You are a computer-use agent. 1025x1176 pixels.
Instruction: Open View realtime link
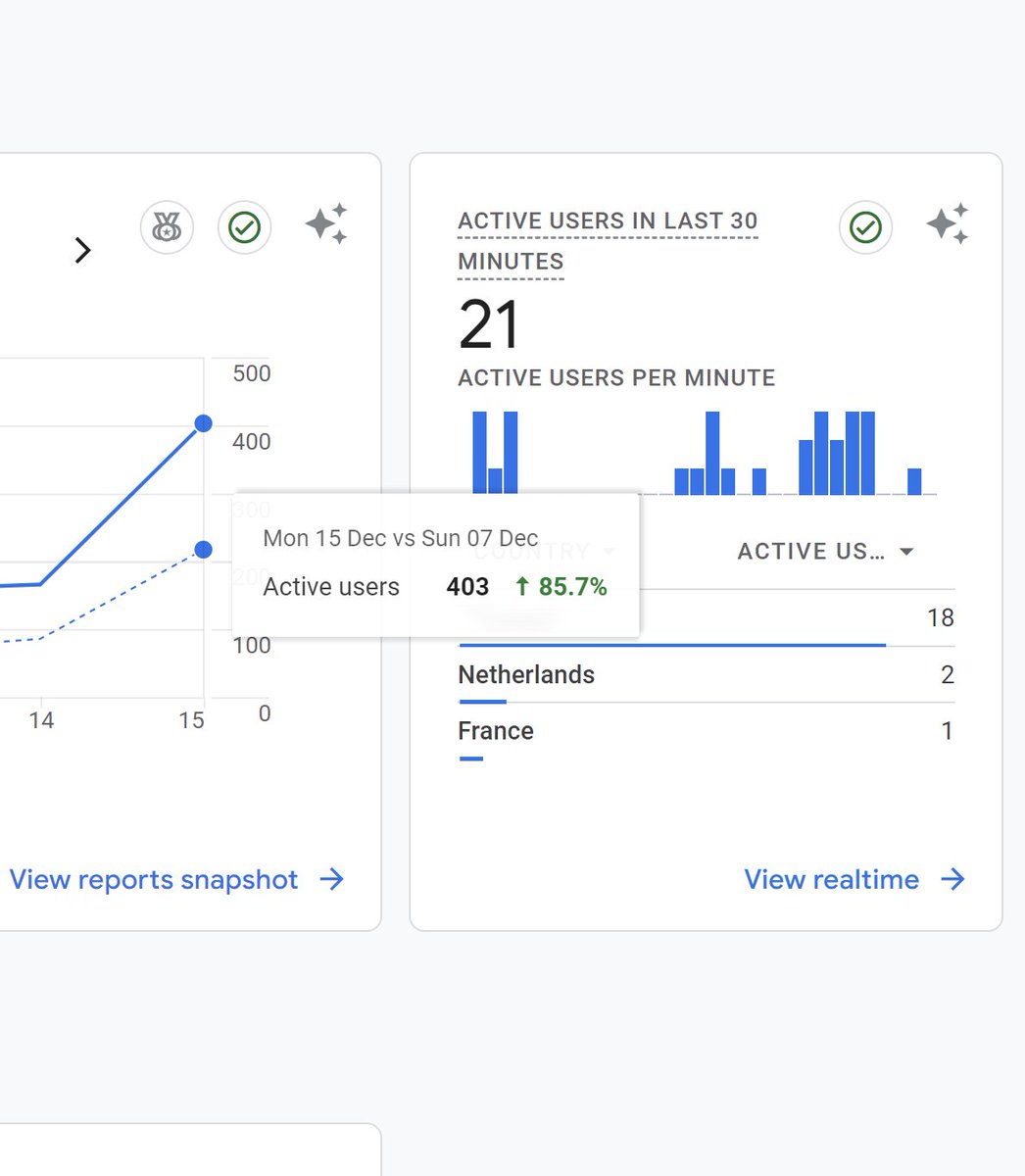point(832,879)
